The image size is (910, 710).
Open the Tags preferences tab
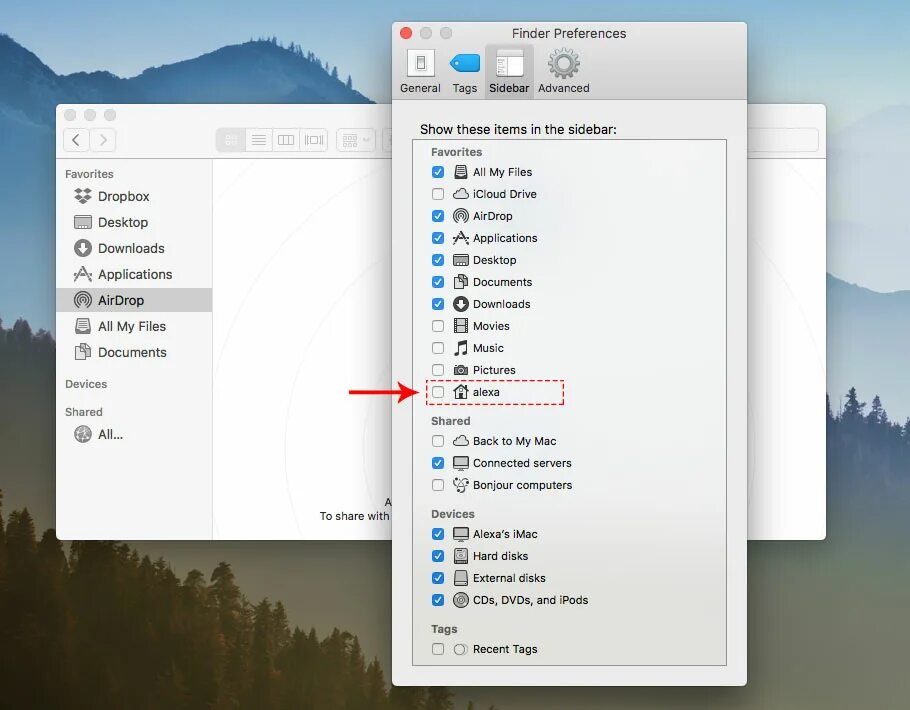(x=465, y=72)
